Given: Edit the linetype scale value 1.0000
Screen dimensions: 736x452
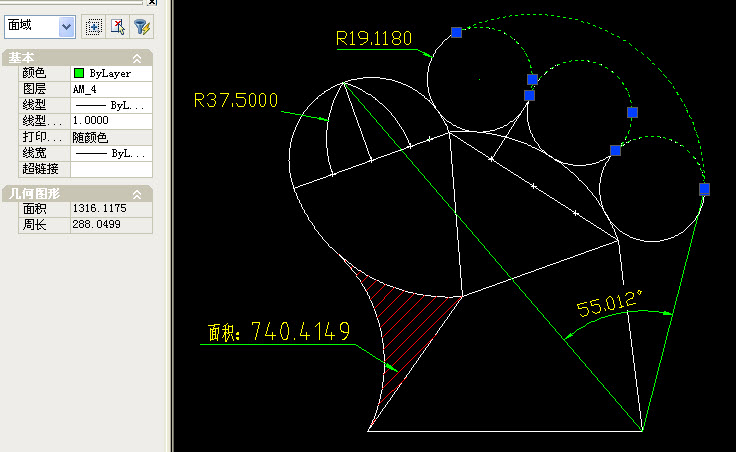Looking at the screenshot, I should [111, 121].
